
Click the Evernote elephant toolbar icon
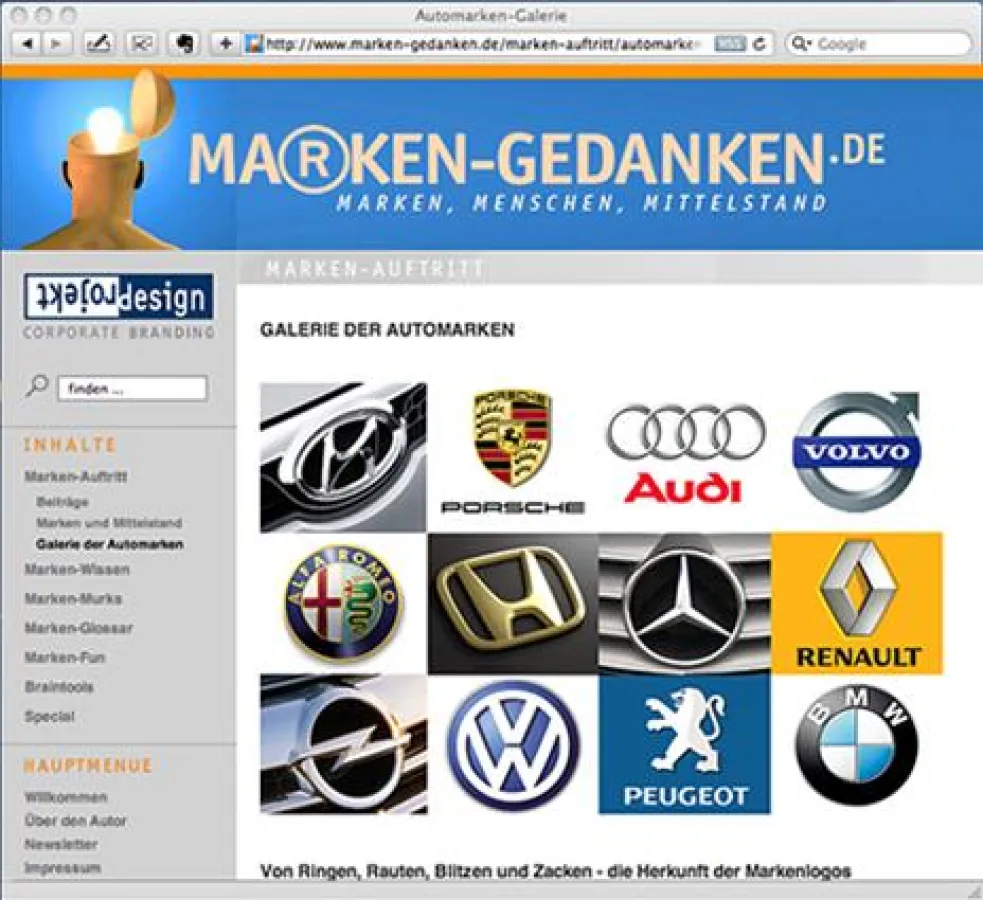tap(183, 44)
